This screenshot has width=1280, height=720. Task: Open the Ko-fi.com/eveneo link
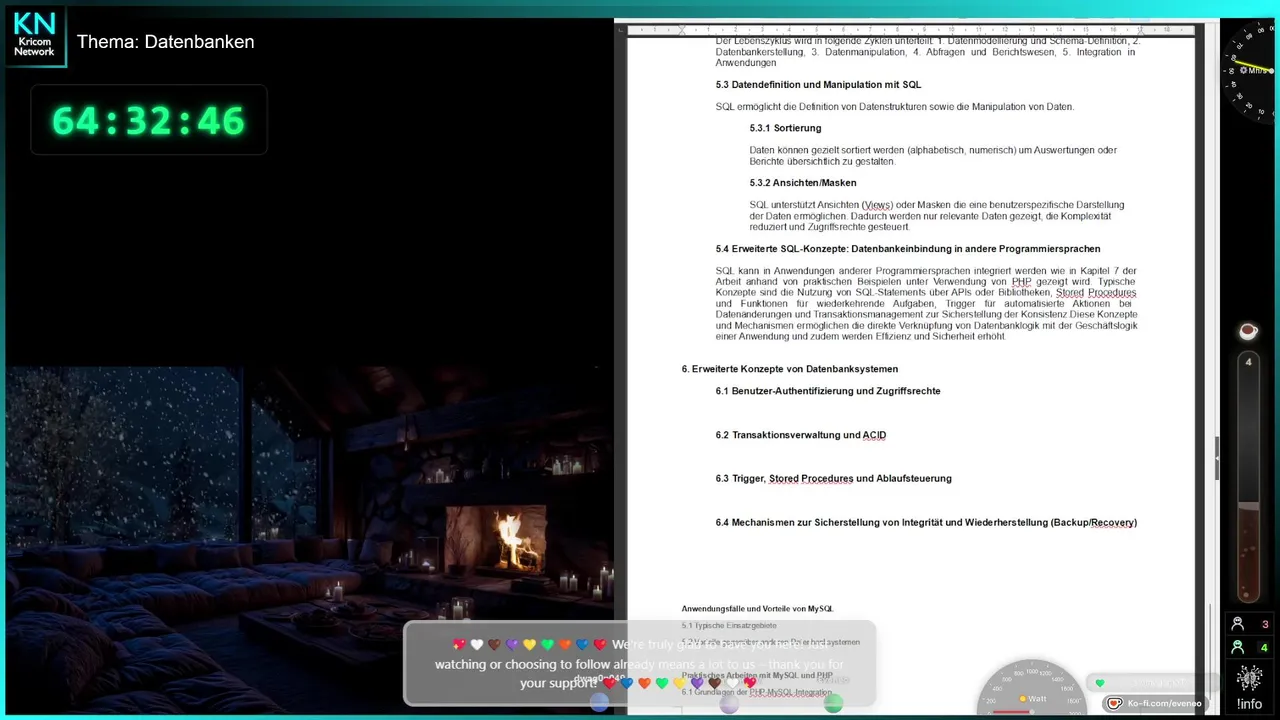(1164, 704)
